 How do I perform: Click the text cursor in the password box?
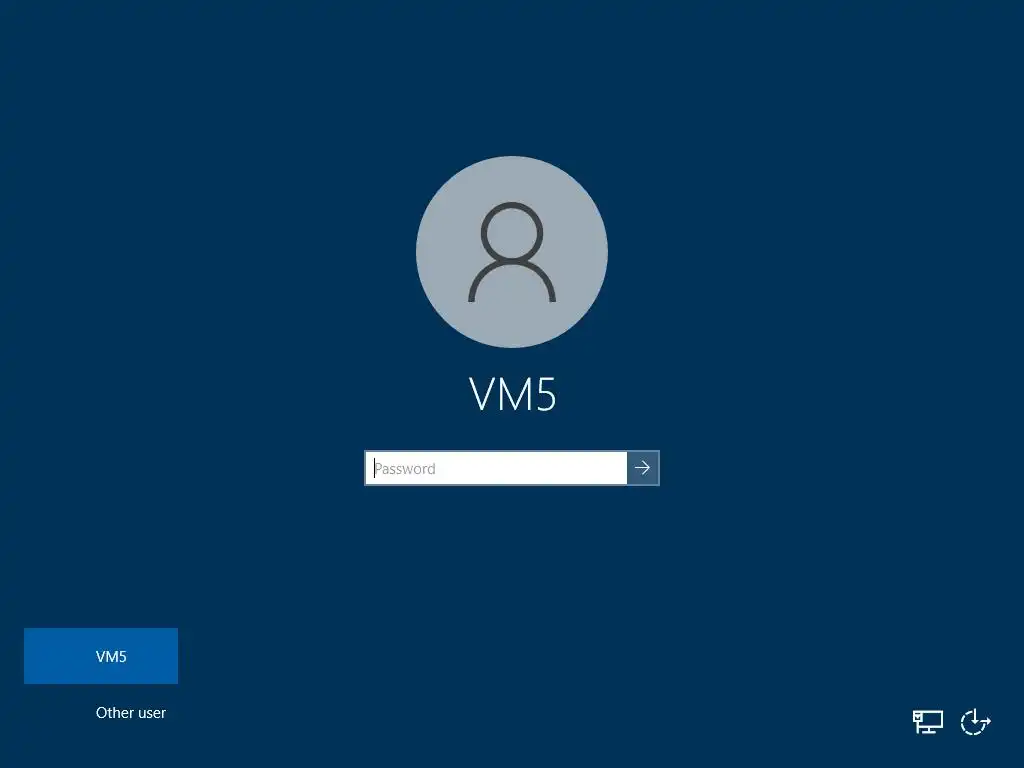pyautogui.click(x=374, y=468)
